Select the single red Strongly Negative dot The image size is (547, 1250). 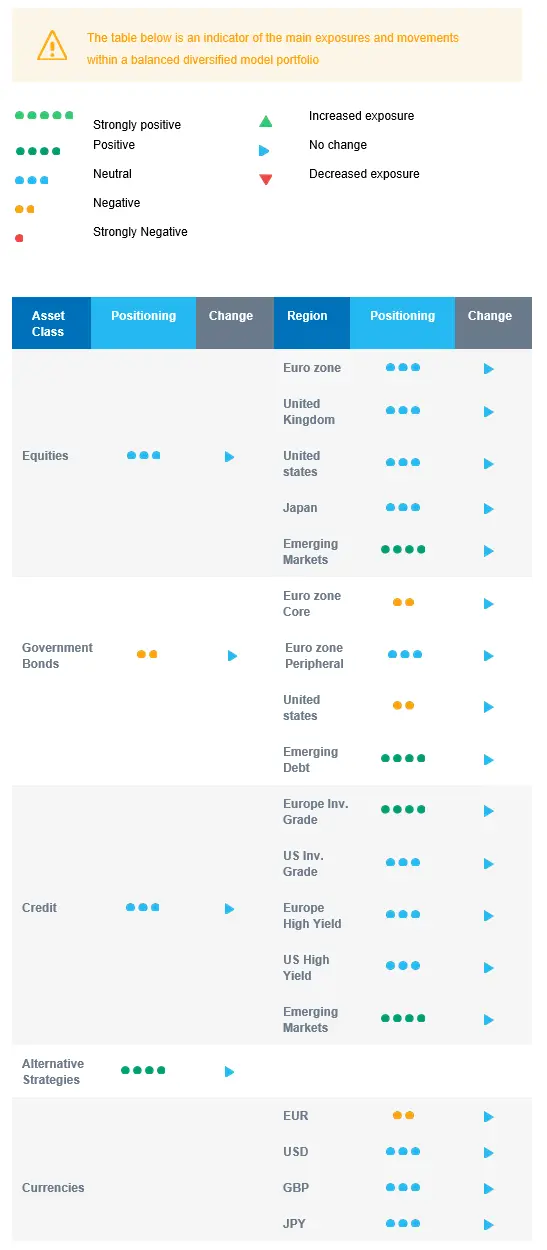pos(20,238)
